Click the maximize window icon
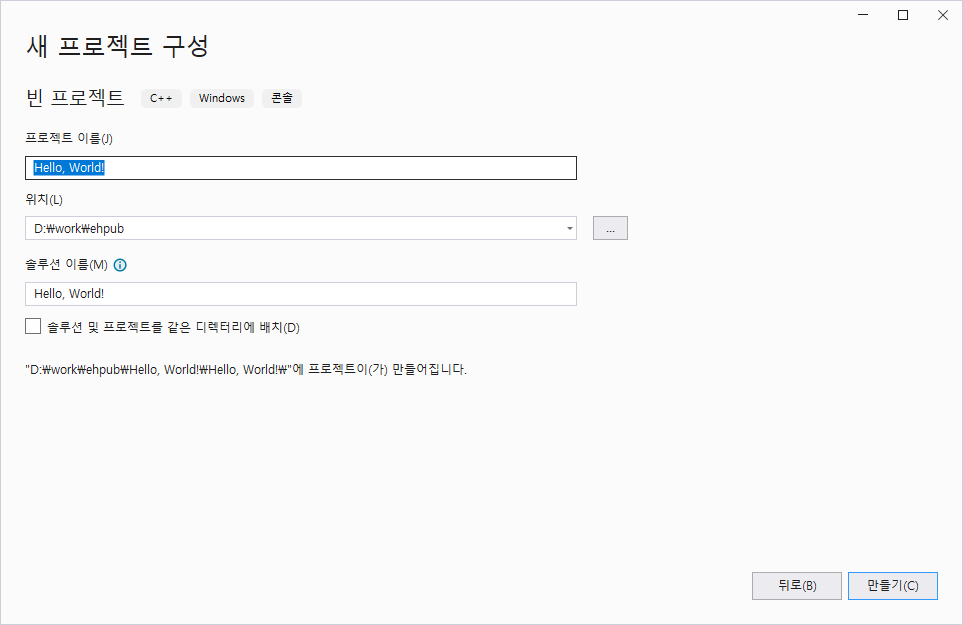The width and height of the screenshot is (963, 625). click(902, 15)
